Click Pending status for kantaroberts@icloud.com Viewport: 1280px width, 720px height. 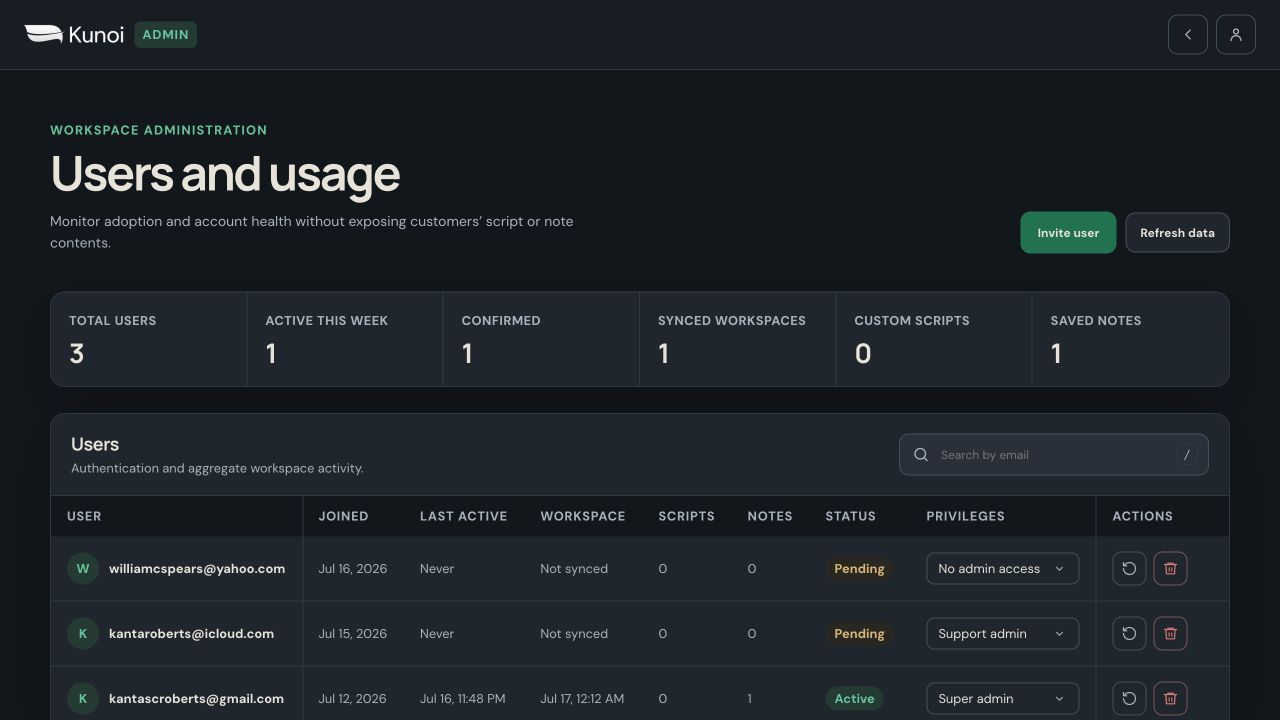[x=859, y=634]
